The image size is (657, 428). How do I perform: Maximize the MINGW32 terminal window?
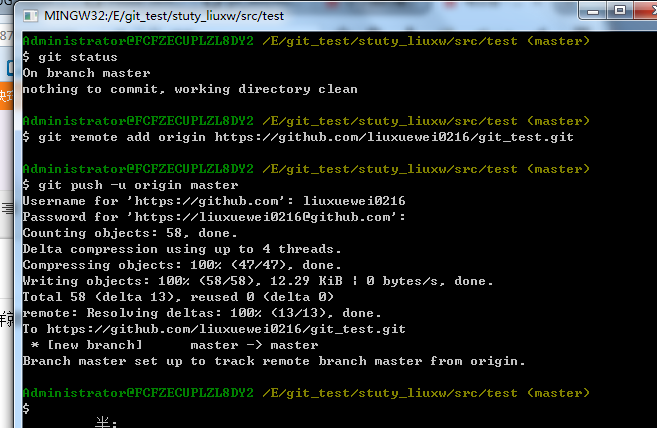click(620, 10)
